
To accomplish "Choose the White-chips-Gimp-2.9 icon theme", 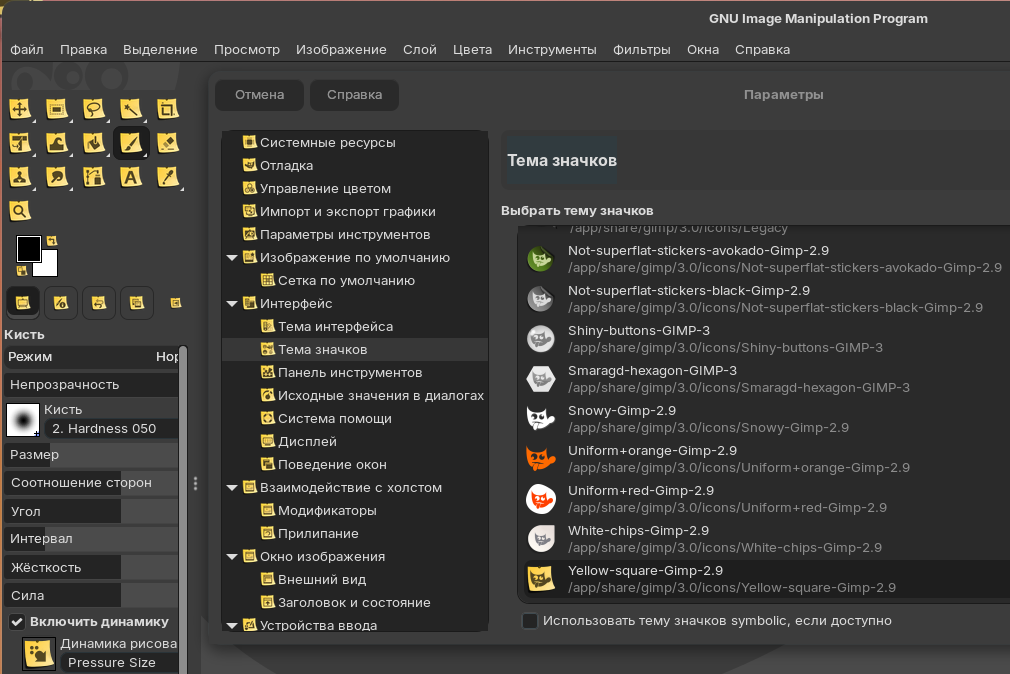I will pyautogui.click(x=763, y=539).
